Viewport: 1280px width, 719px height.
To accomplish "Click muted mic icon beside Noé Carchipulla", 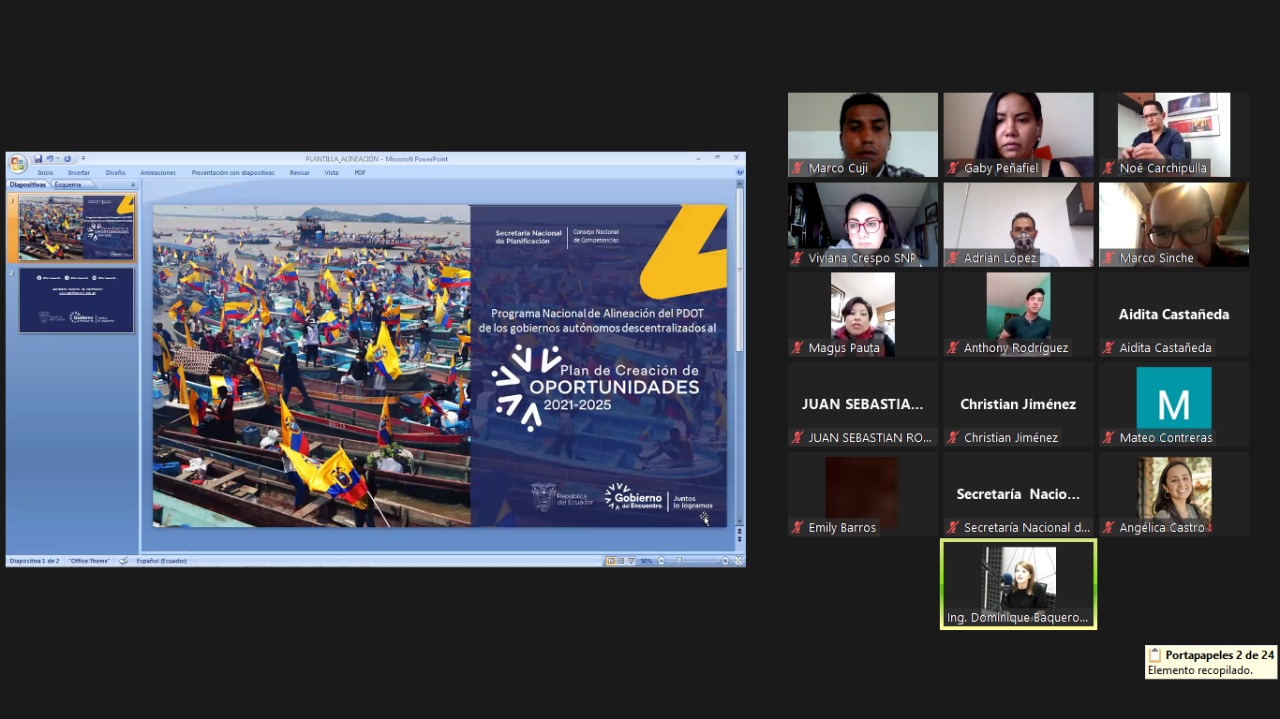I will pyautogui.click(x=1109, y=168).
